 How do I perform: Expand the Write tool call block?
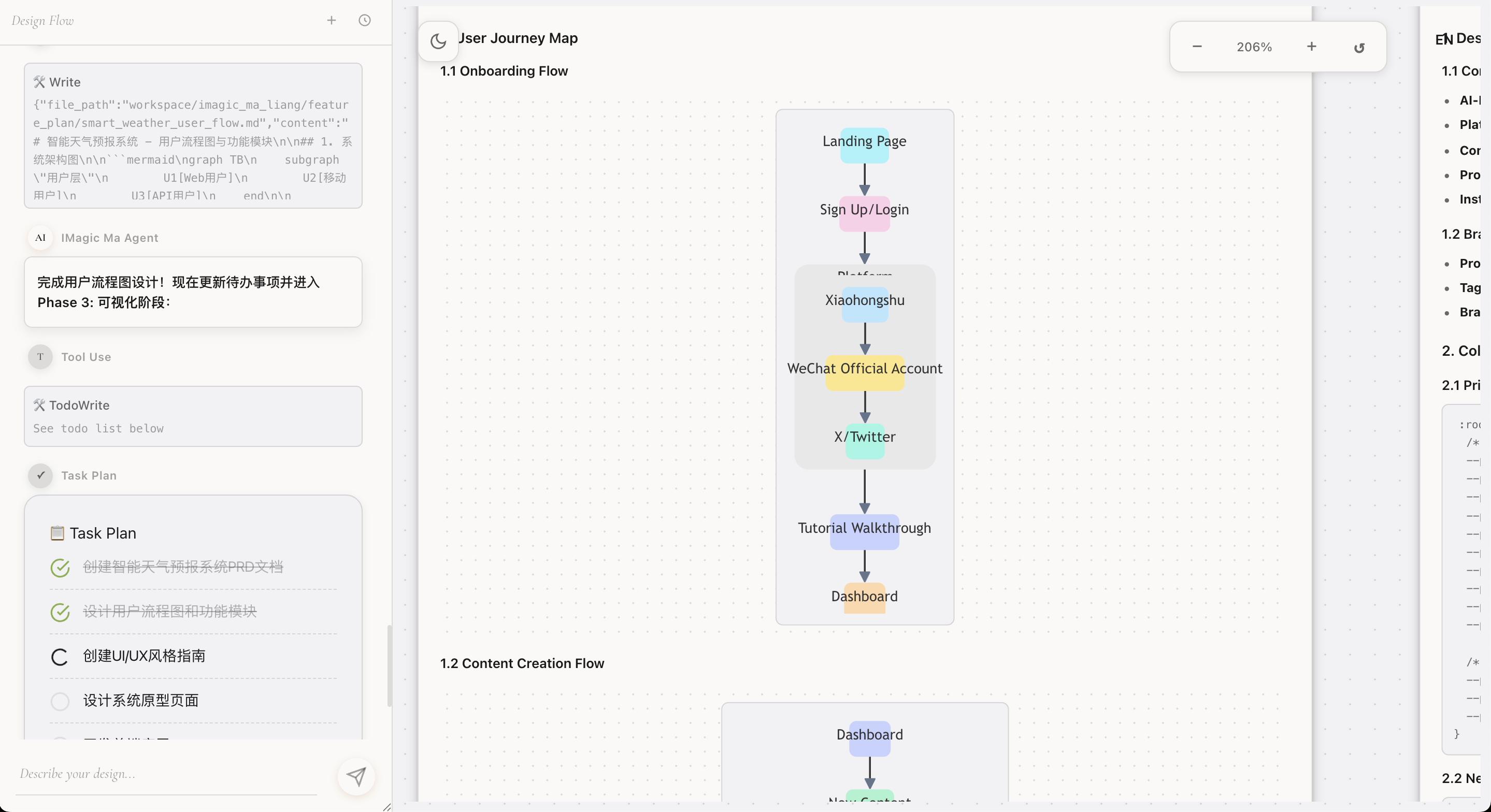coord(193,136)
